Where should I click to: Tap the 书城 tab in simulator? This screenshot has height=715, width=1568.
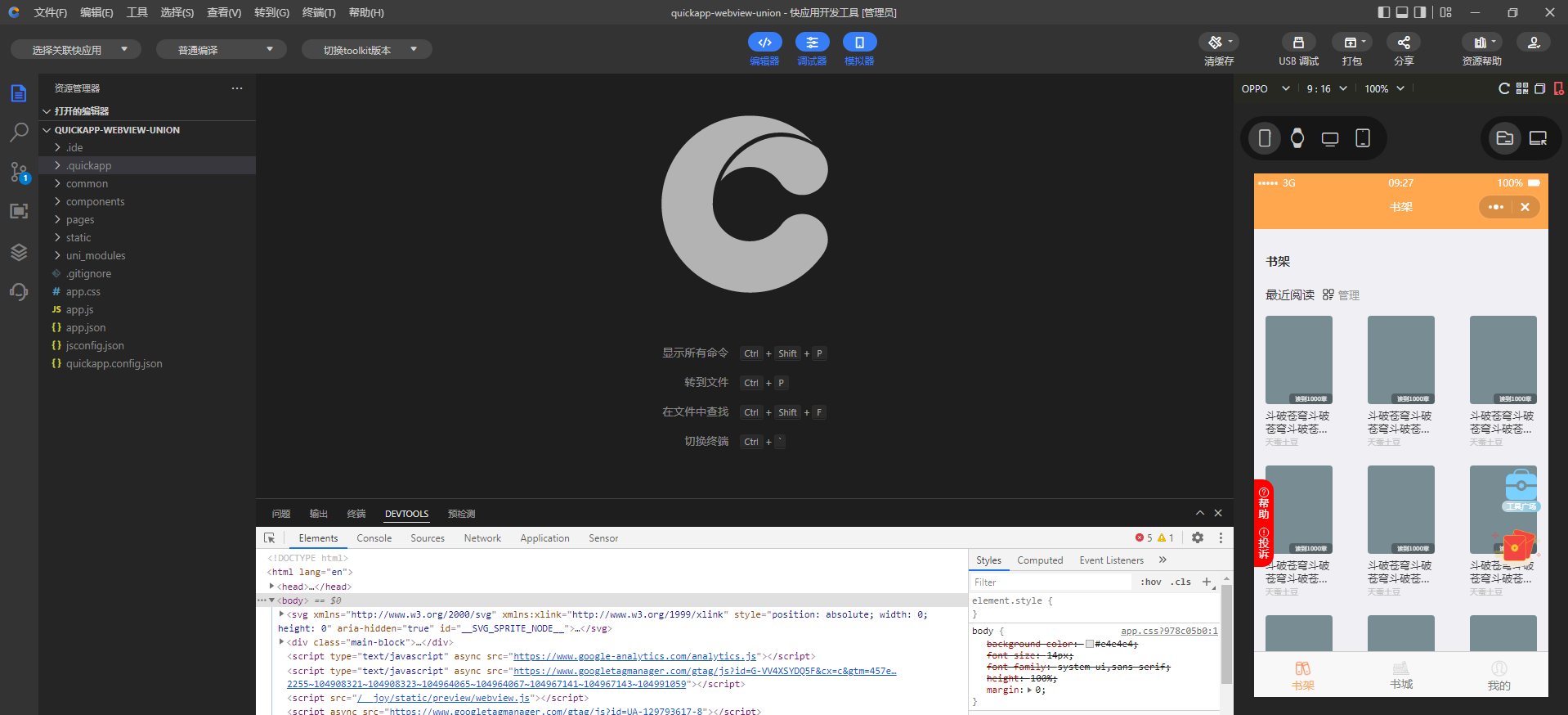(x=1401, y=676)
